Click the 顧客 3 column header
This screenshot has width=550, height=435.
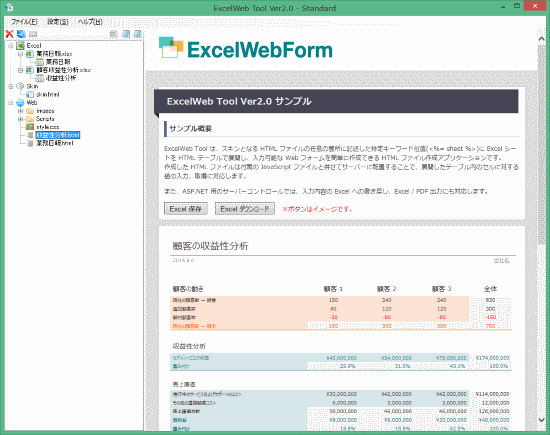click(x=442, y=289)
